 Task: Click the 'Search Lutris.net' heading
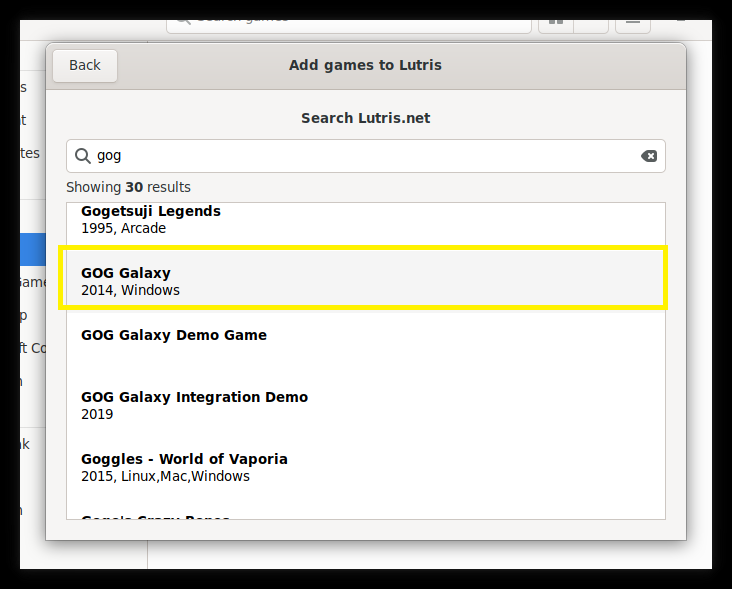[365, 118]
